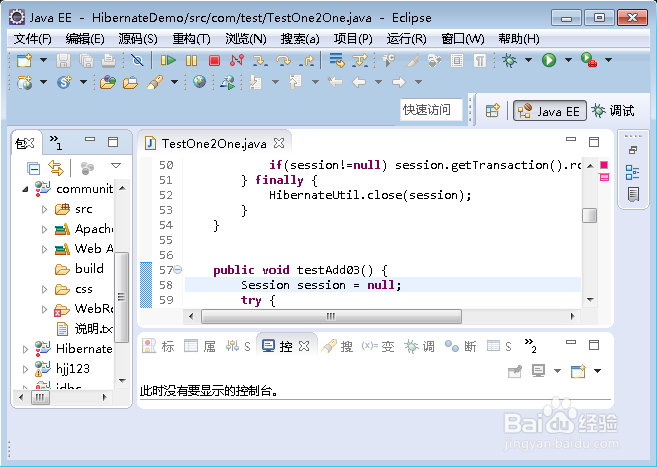Click the Debug bug icon
657x467 pixels.
(510, 60)
